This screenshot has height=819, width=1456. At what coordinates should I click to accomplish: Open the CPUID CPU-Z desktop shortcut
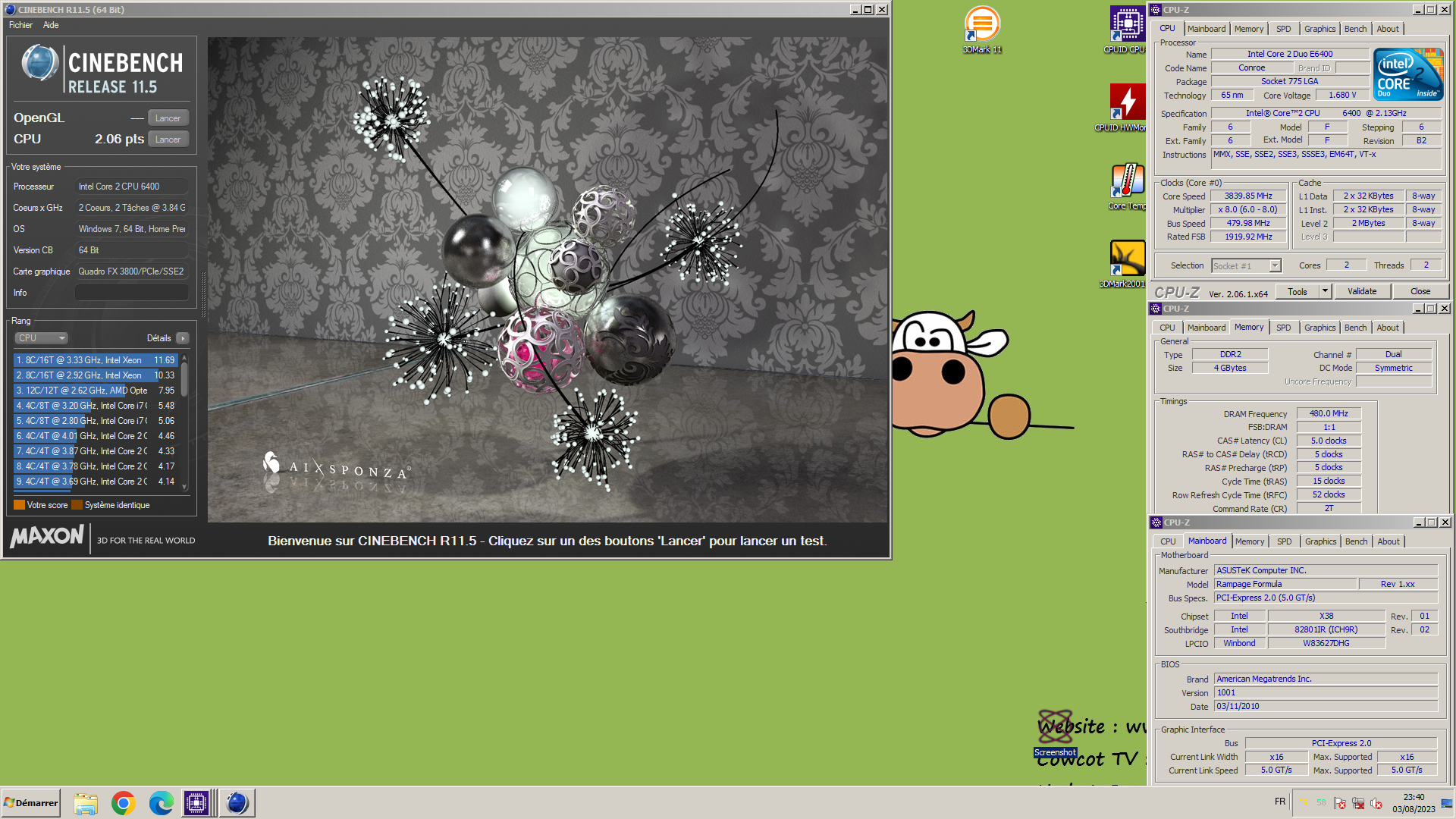(x=1126, y=29)
